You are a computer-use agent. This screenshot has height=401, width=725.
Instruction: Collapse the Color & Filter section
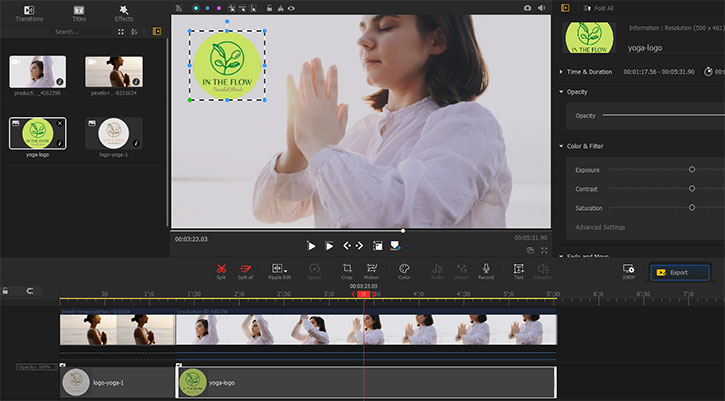pyautogui.click(x=562, y=146)
